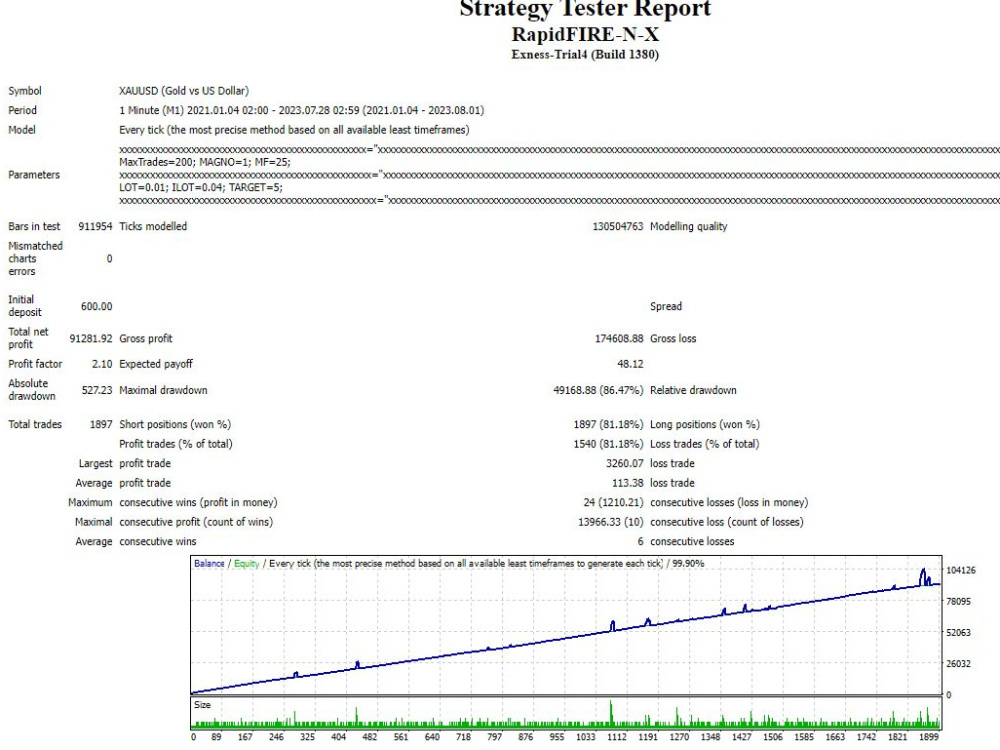Select the Relative drawdown label

(x=693, y=390)
